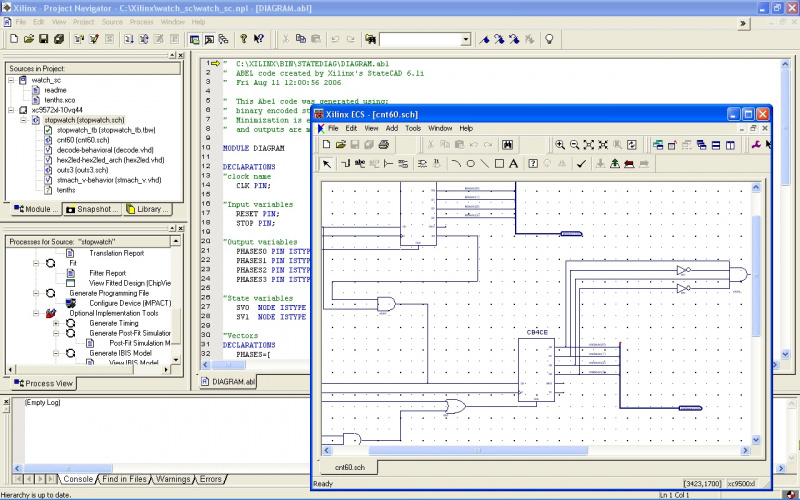Open the Find in Files log tab
800x500 pixels.
(124, 479)
